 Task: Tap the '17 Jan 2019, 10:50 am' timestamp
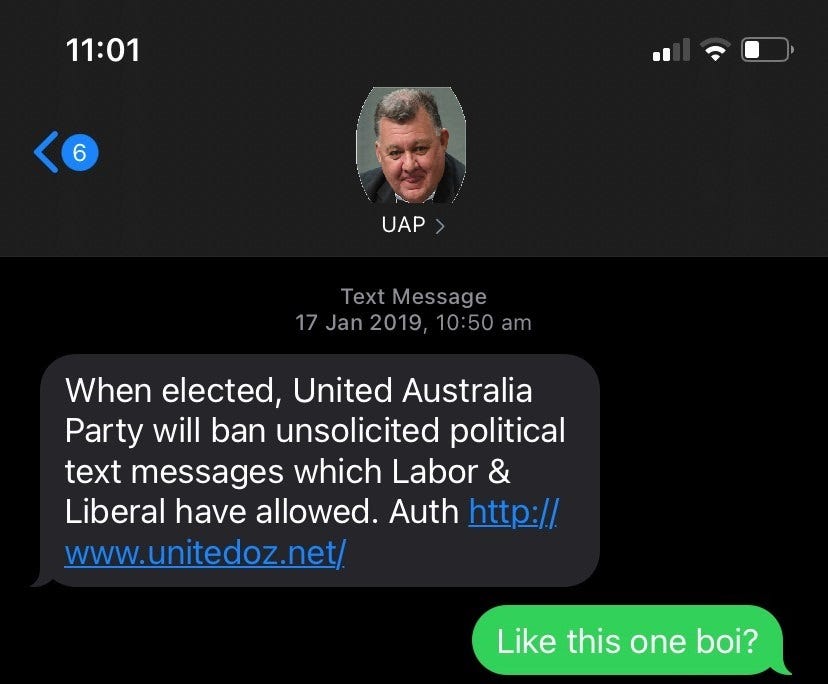click(413, 322)
